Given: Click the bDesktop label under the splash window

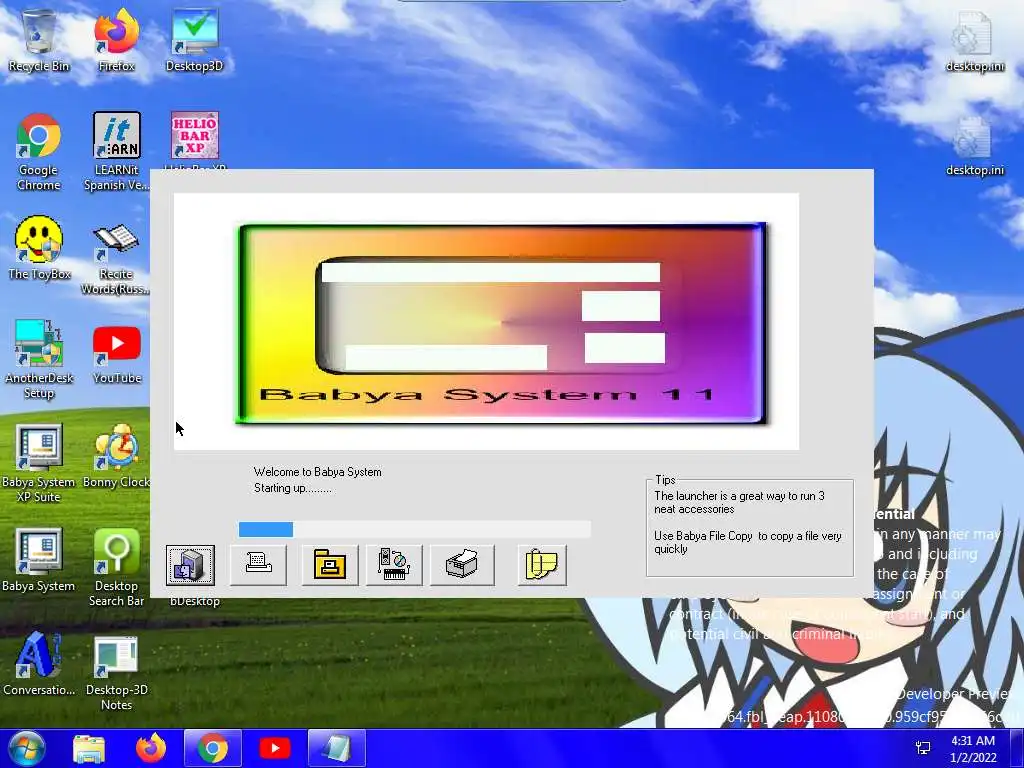Looking at the screenshot, I should [x=195, y=601].
